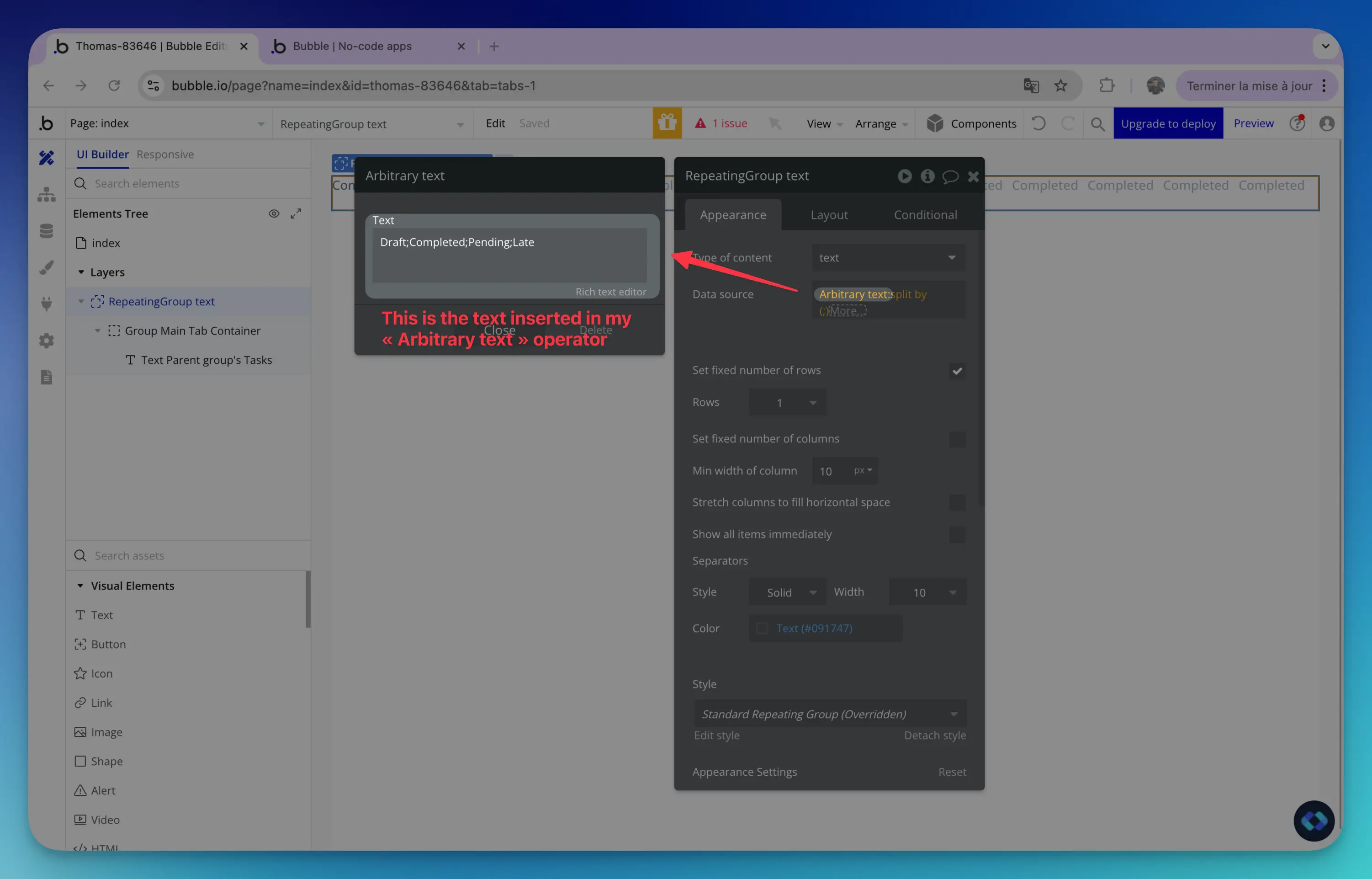The image size is (1372, 879).
Task: Collapse the Group Main Tab Container tree item
Action: click(x=98, y=330)
